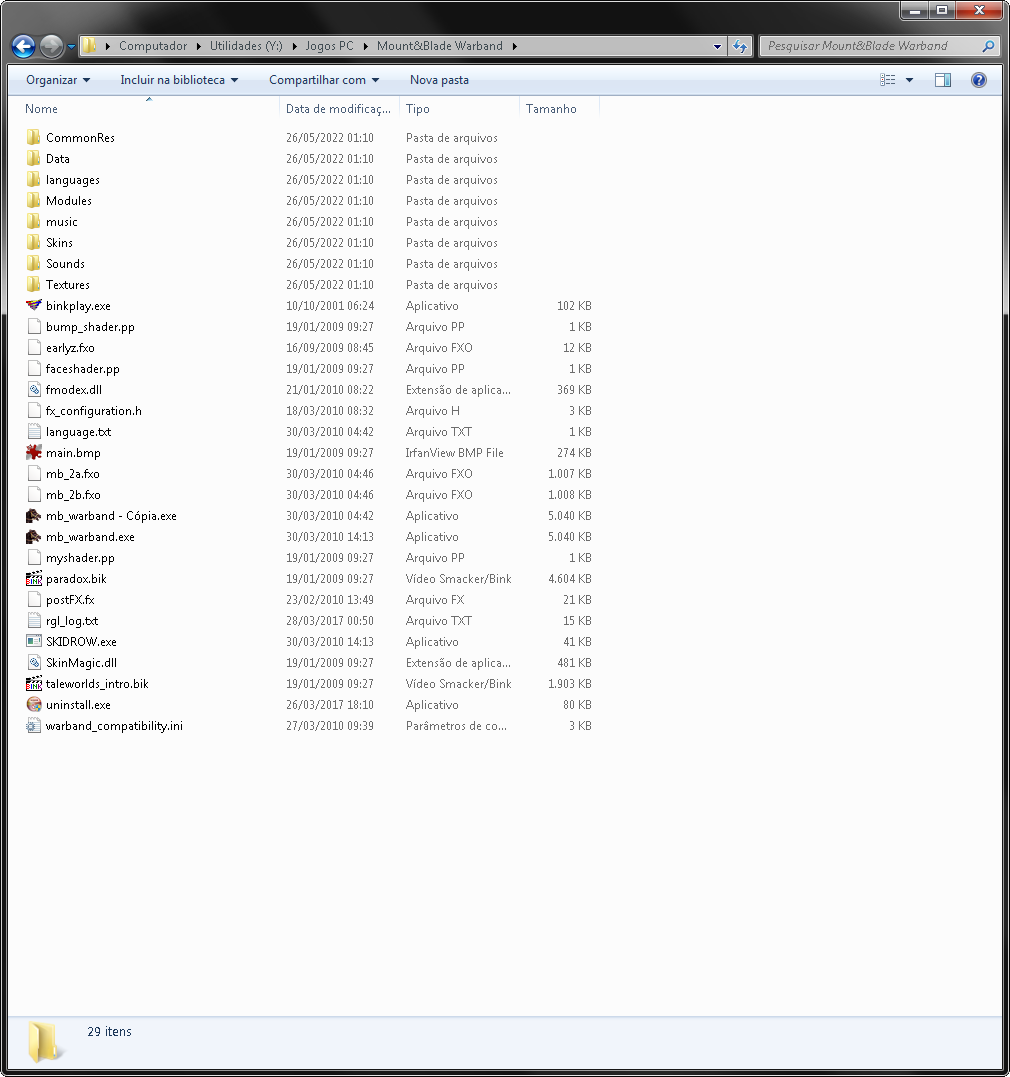The width and height of the screenshot is (1010, 1077).
Task: Create a folder with Nova pasta
Action: point(439,80)
